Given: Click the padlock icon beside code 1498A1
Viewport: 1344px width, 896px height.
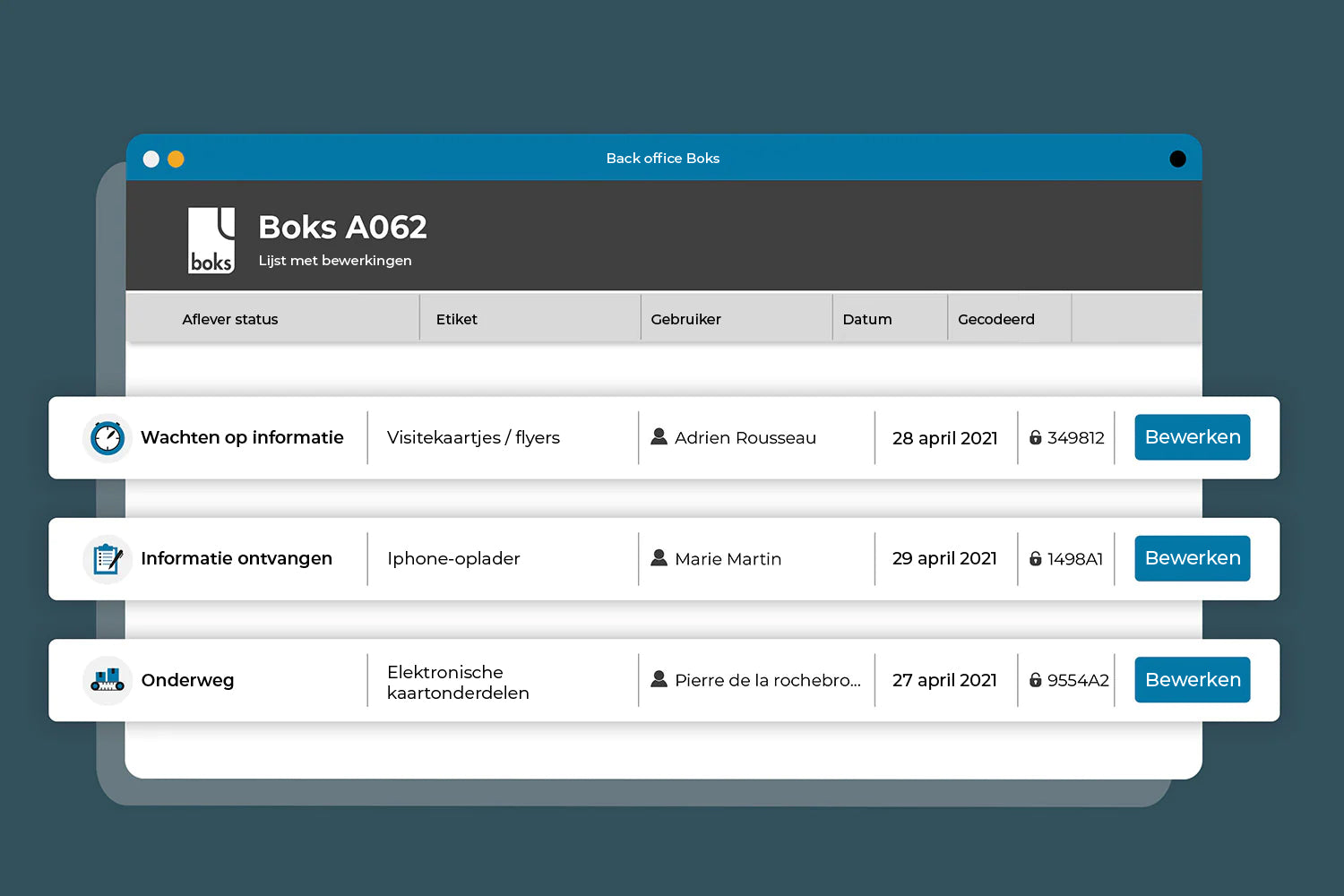Looking at the screenshot, I should coord(1035,558).
